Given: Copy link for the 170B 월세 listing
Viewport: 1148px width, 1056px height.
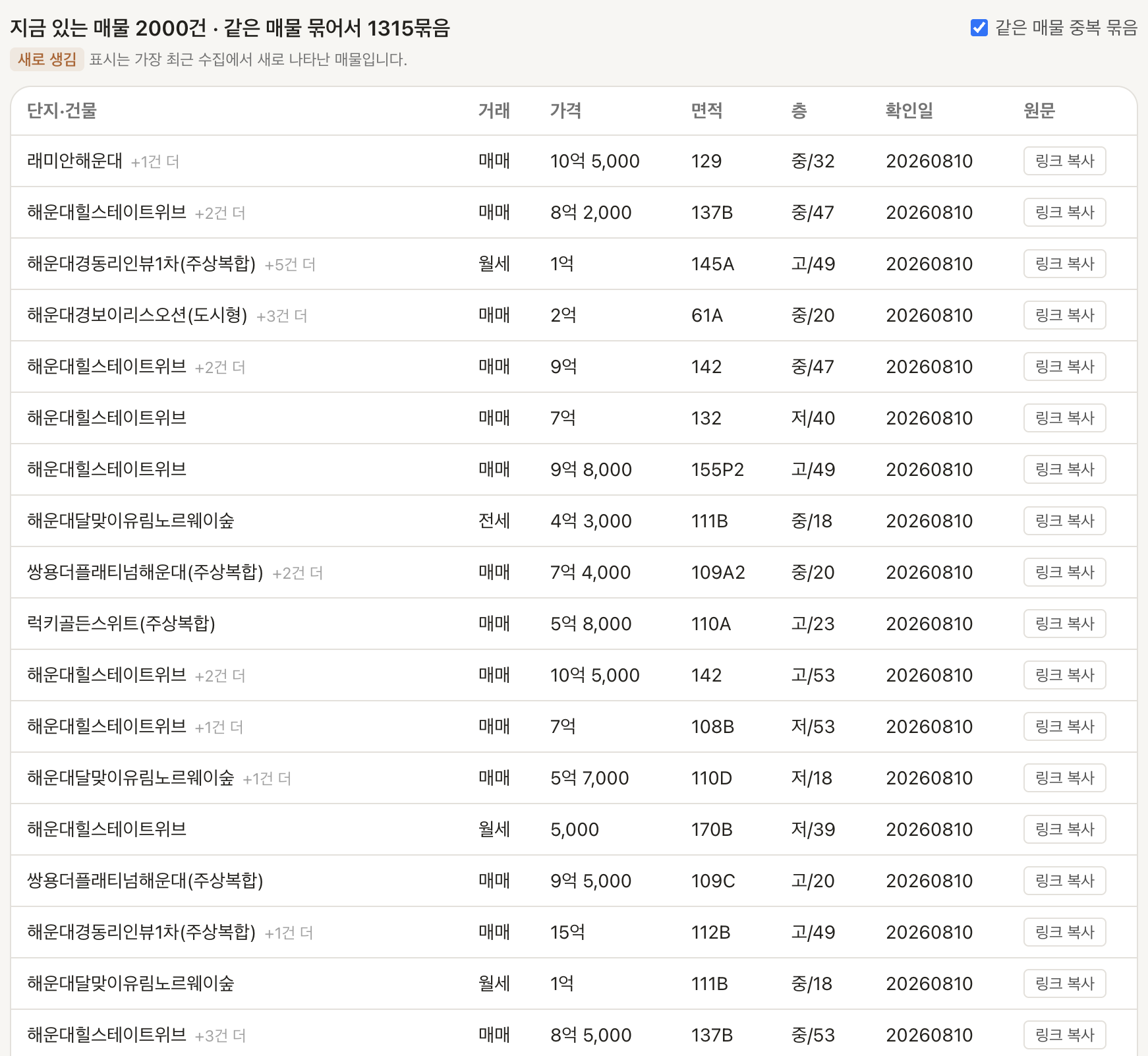Looking at the screenshot, I should 1064,829.
